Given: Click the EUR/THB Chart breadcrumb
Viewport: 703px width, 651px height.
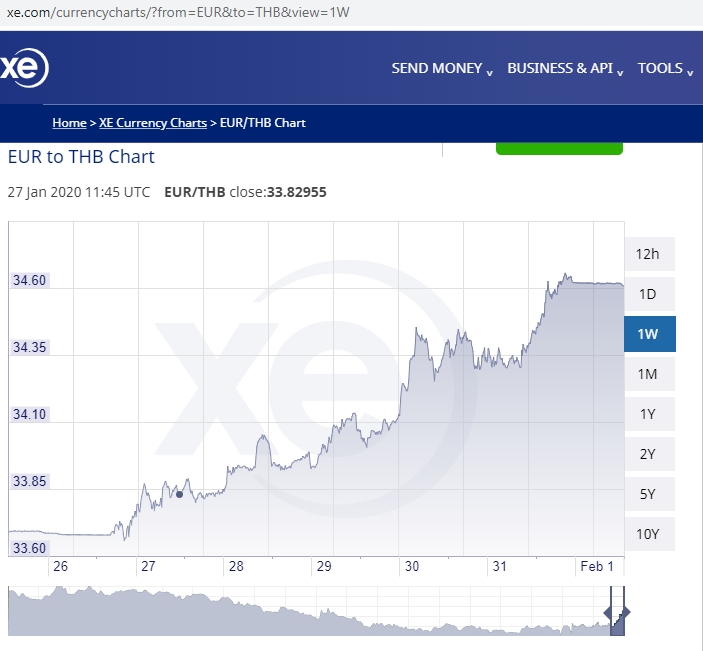Looking at the screenshot, I should tap(260, 123).
